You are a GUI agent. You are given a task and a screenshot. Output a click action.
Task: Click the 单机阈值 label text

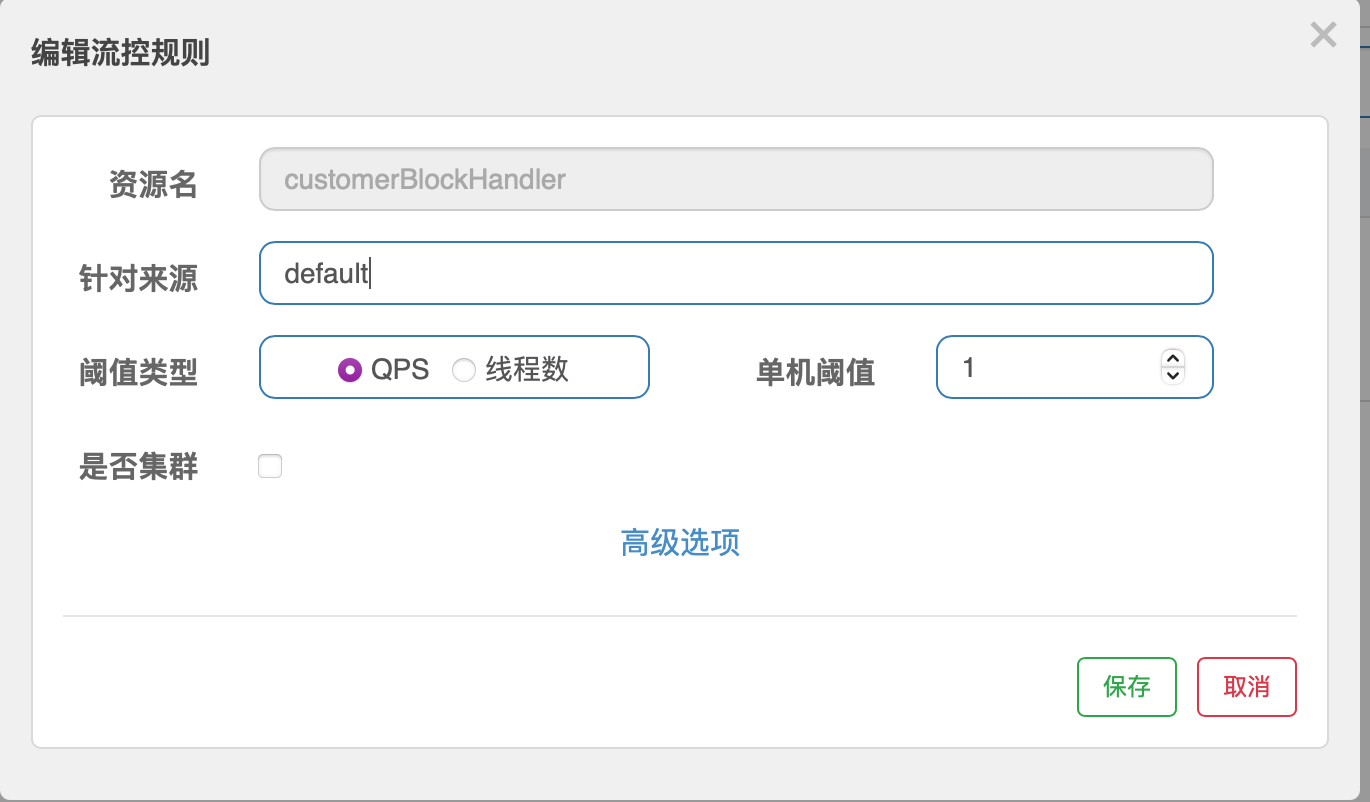tap(816, 372)
